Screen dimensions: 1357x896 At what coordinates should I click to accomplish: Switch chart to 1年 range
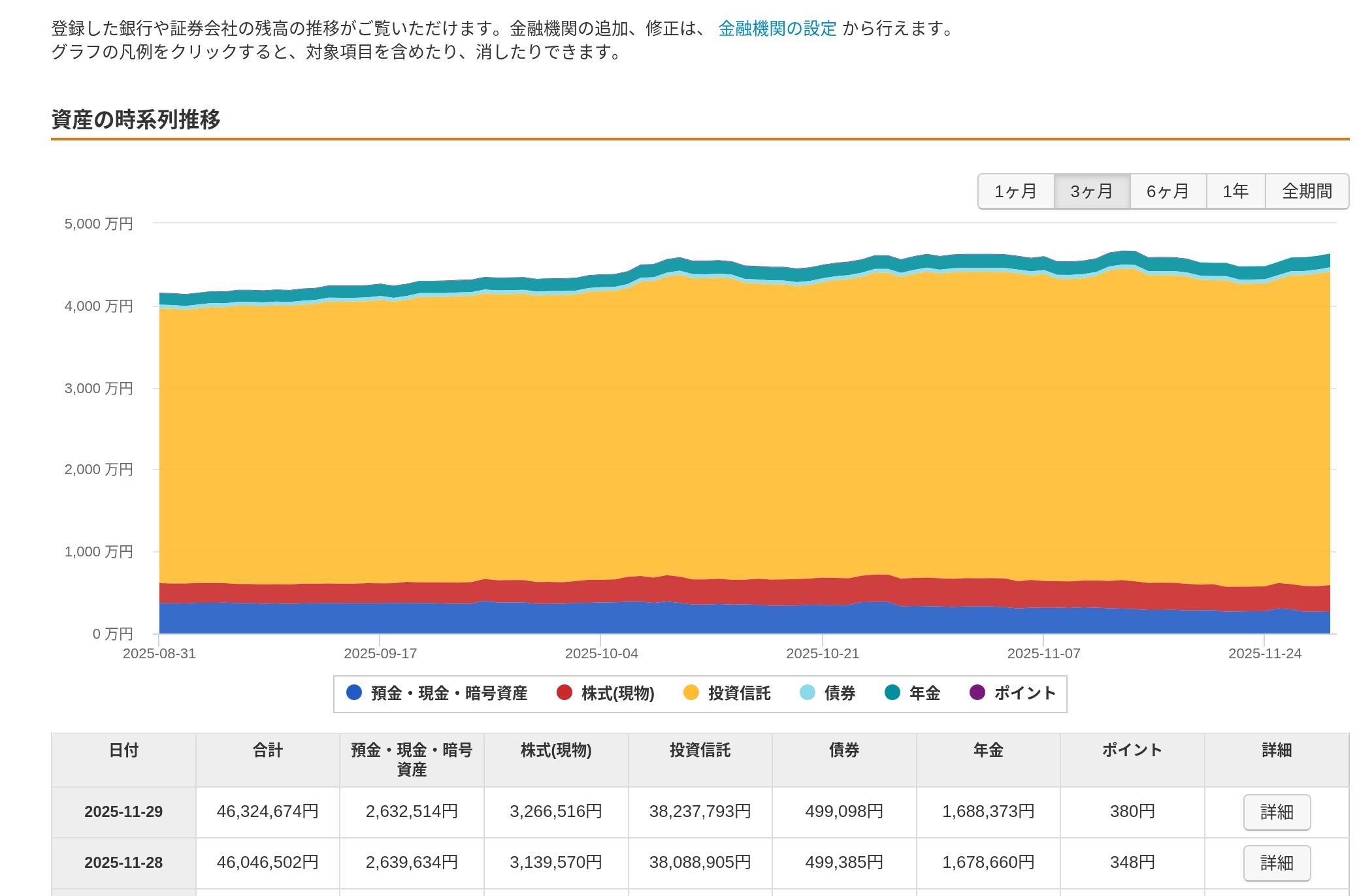[x=1235, y=191]
